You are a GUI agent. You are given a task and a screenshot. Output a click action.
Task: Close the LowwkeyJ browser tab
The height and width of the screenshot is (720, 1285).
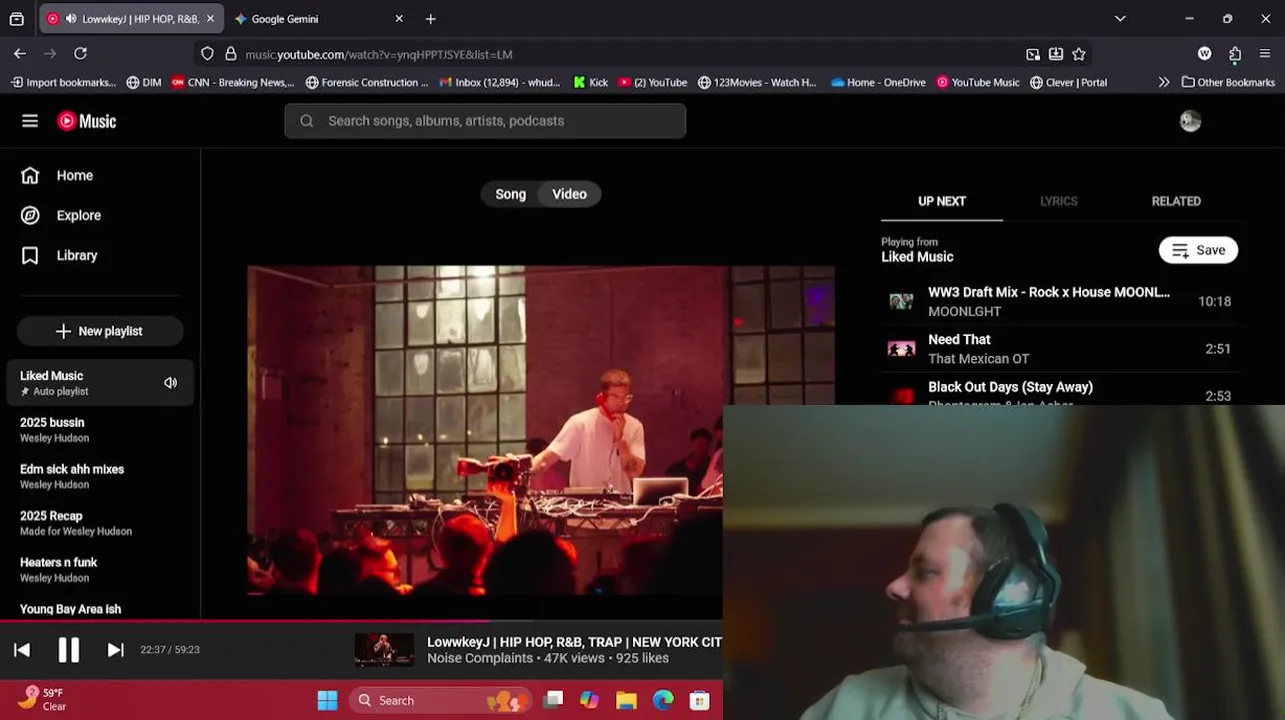tap(210, 19)
